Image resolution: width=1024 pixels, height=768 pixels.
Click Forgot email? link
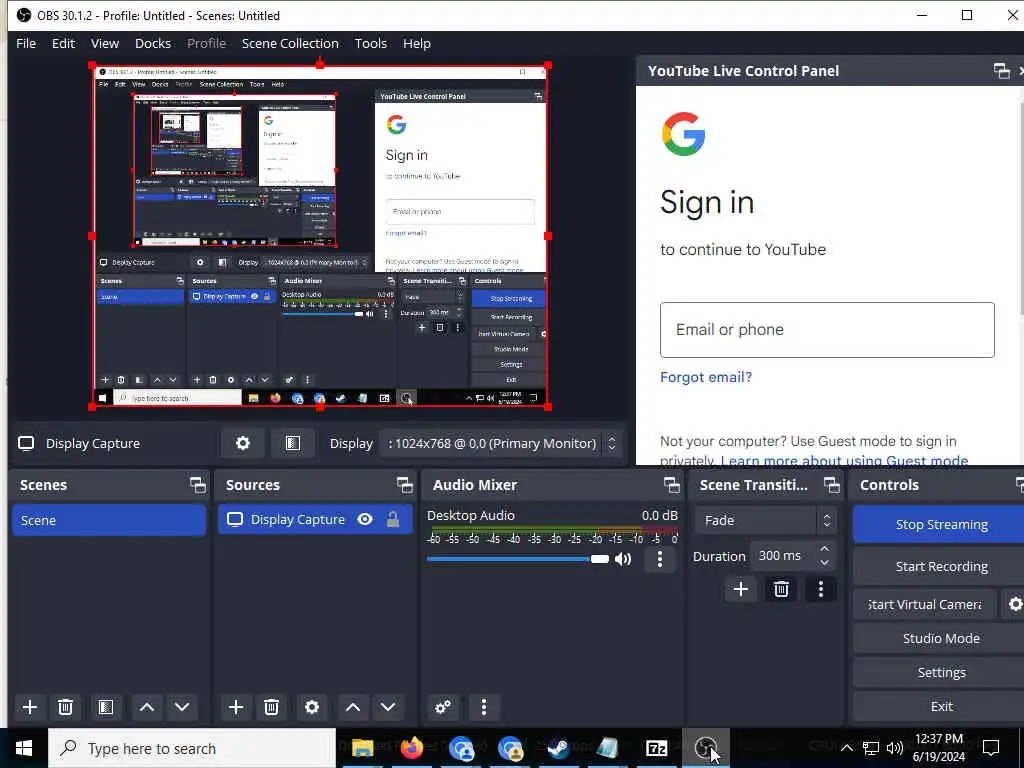click(706, 377)
